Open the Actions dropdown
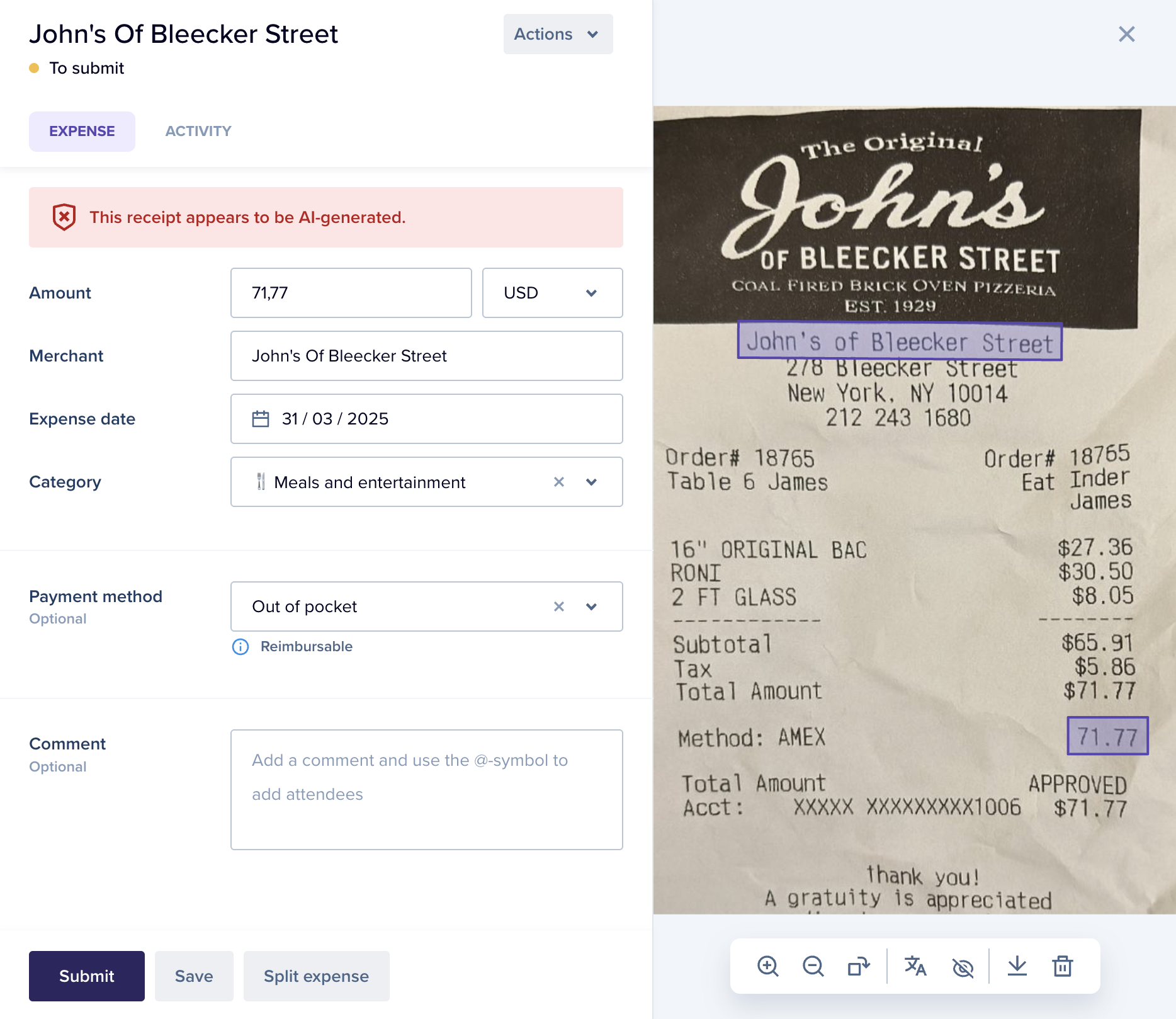 (558, 34)
